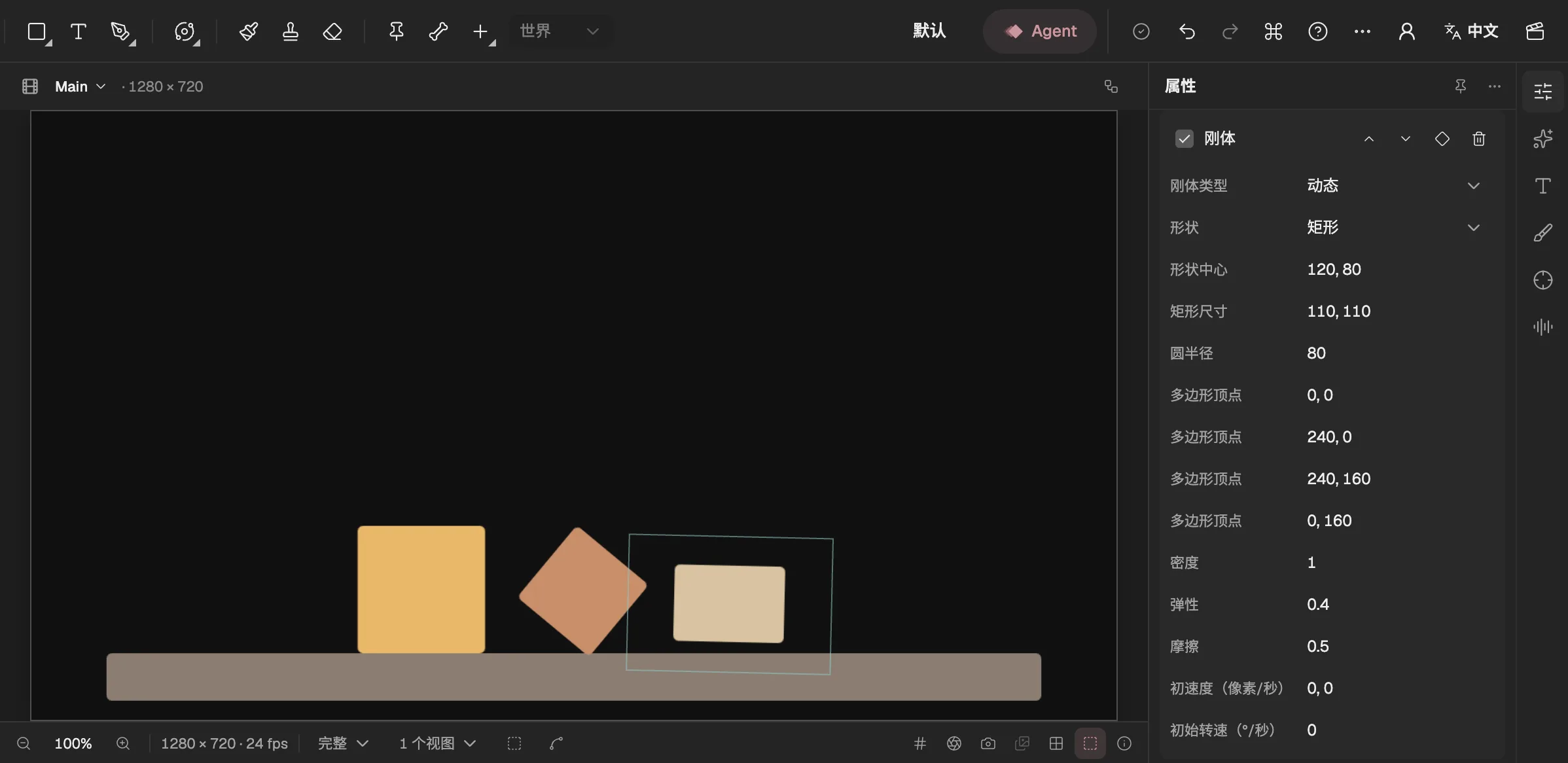Open the Main composition menu
This screenshot has width=1568, height=763.
[80, 86]
